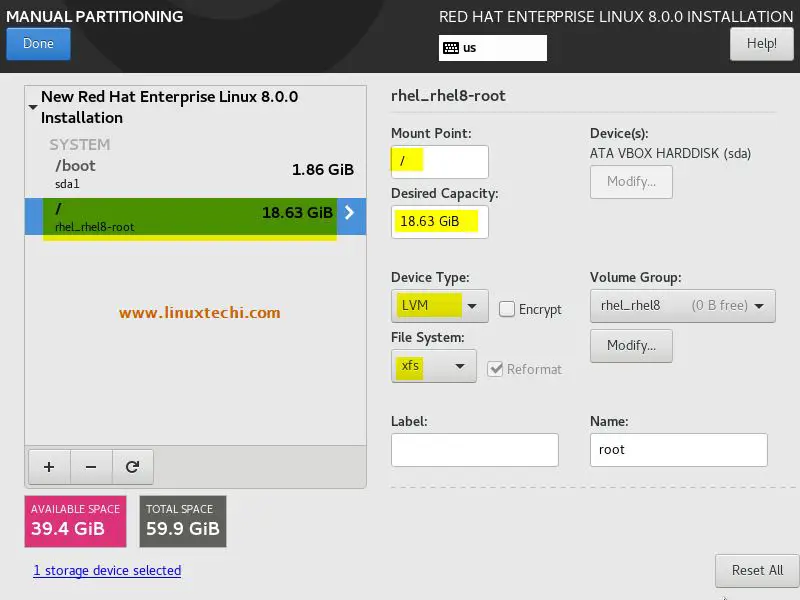Screen dimensions: 800x600
Task: Toggle the Reformat checkbox
Action: (x=495, y=368)
